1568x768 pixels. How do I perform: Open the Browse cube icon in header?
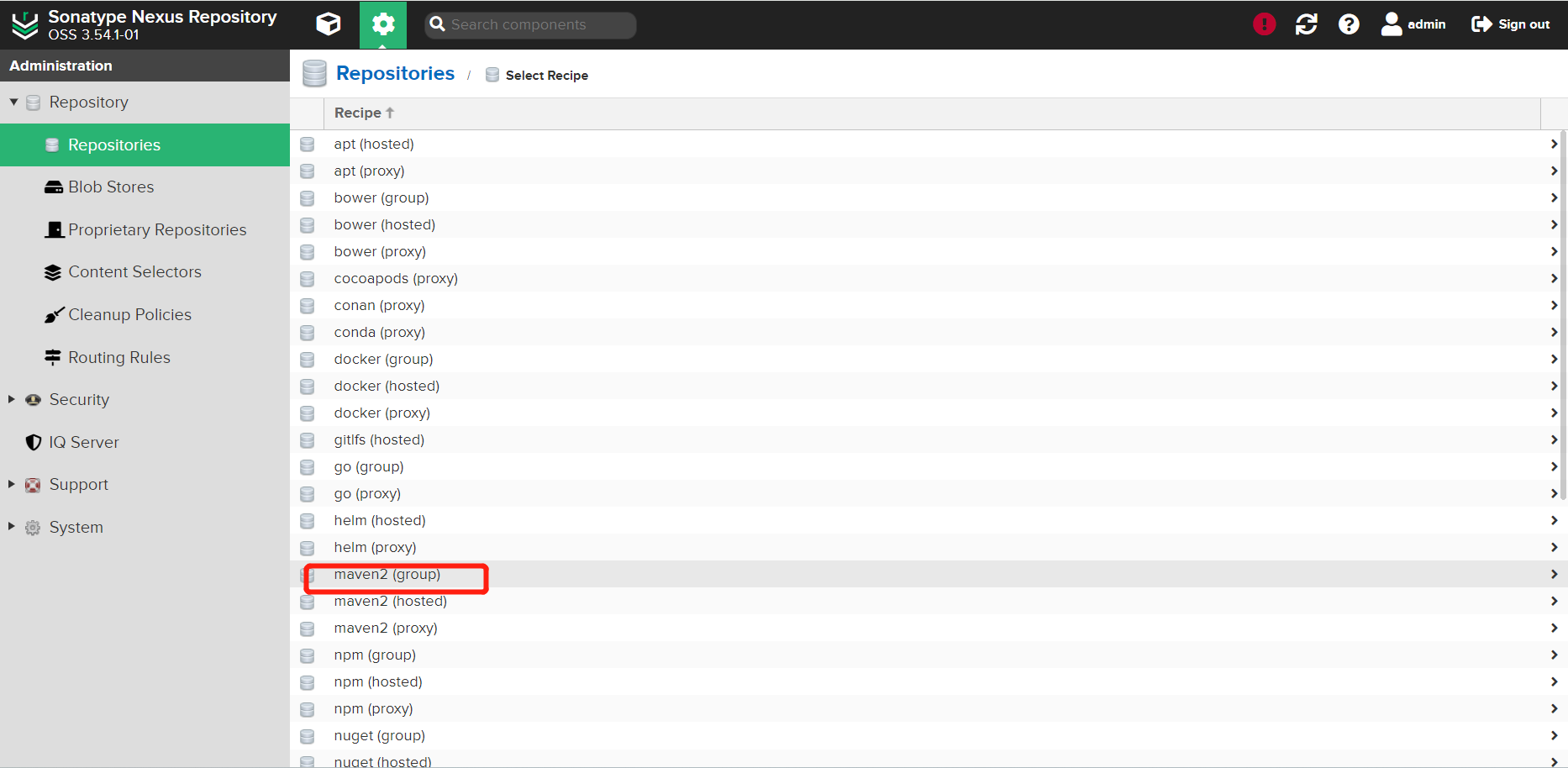tap(329, 24)
